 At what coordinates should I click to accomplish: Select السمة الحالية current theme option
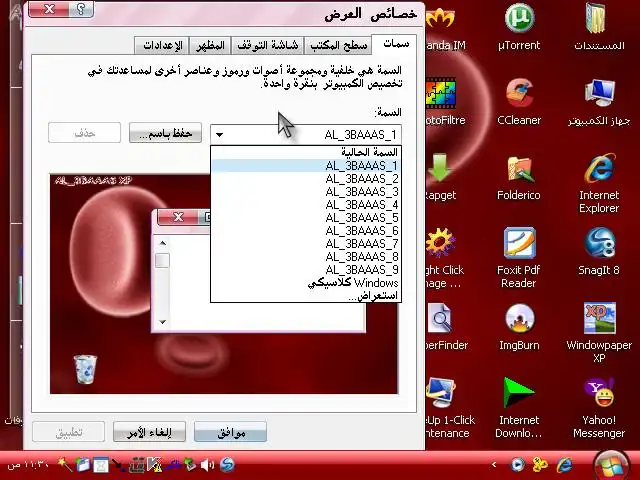click(x=306, y=153)
